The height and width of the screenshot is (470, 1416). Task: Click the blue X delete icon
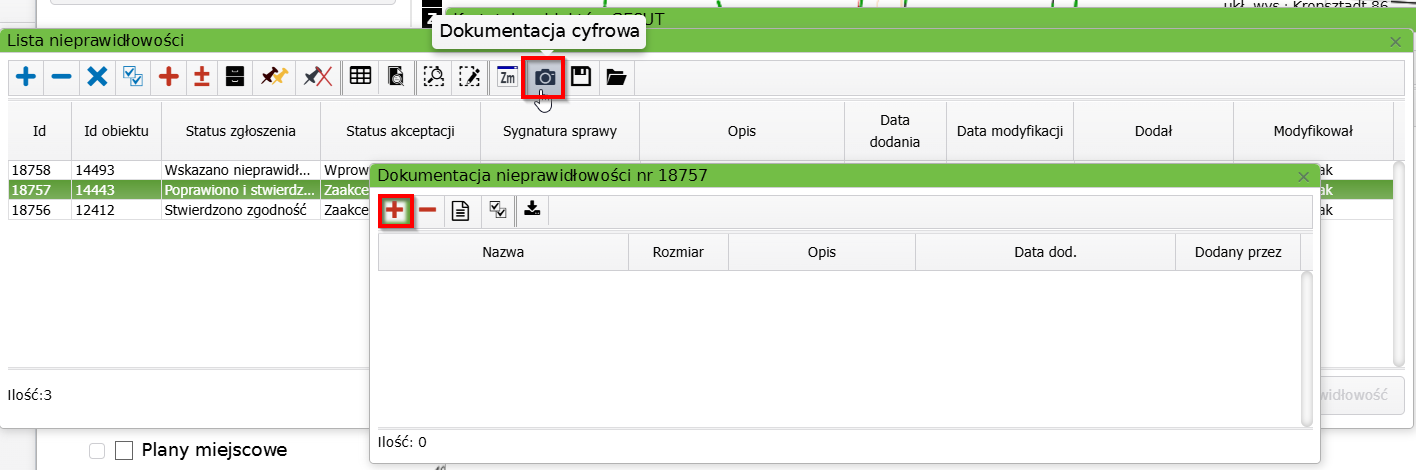[97, 77]
